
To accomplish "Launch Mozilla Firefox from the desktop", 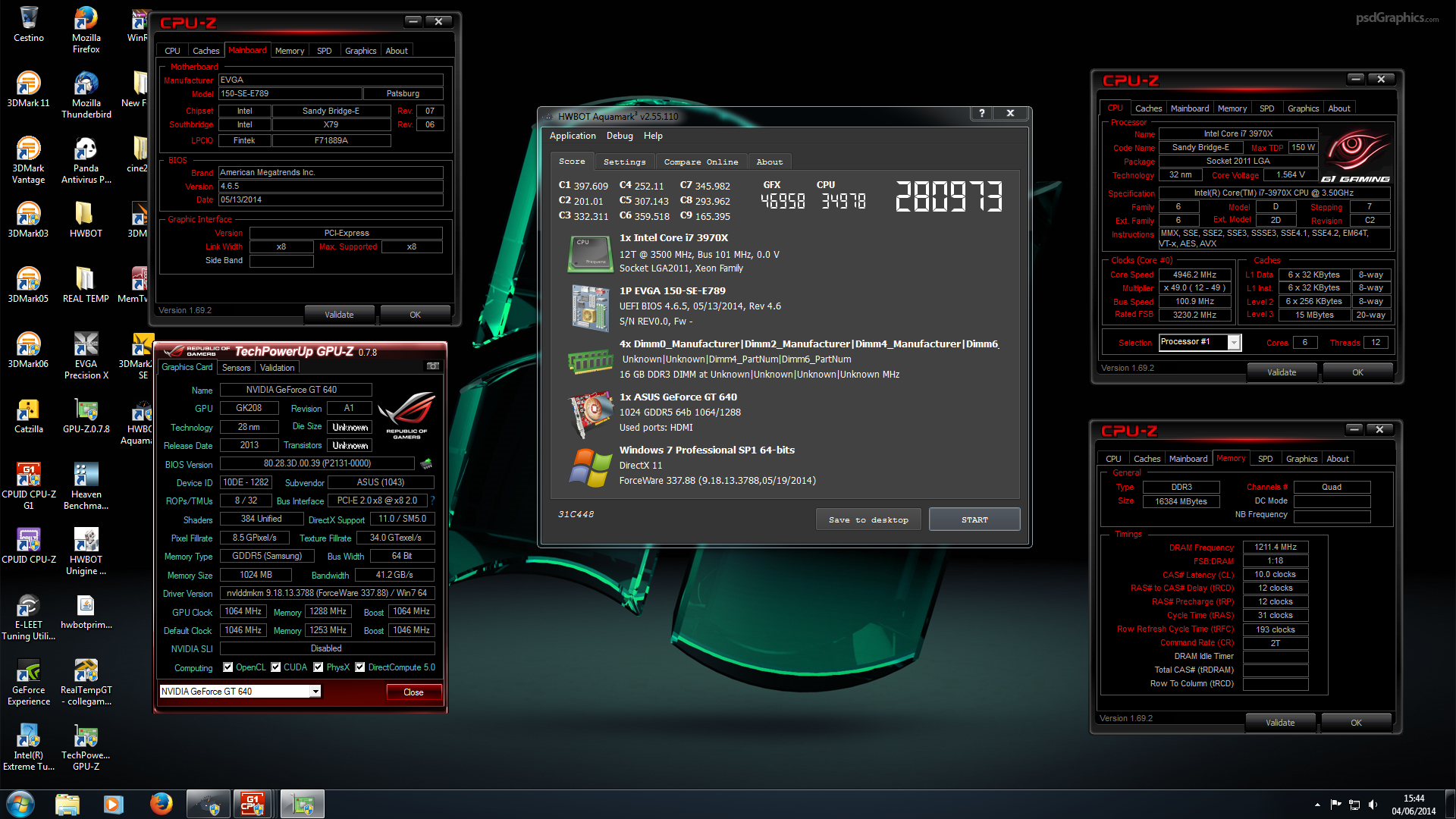I will click(x=86, y=30).
